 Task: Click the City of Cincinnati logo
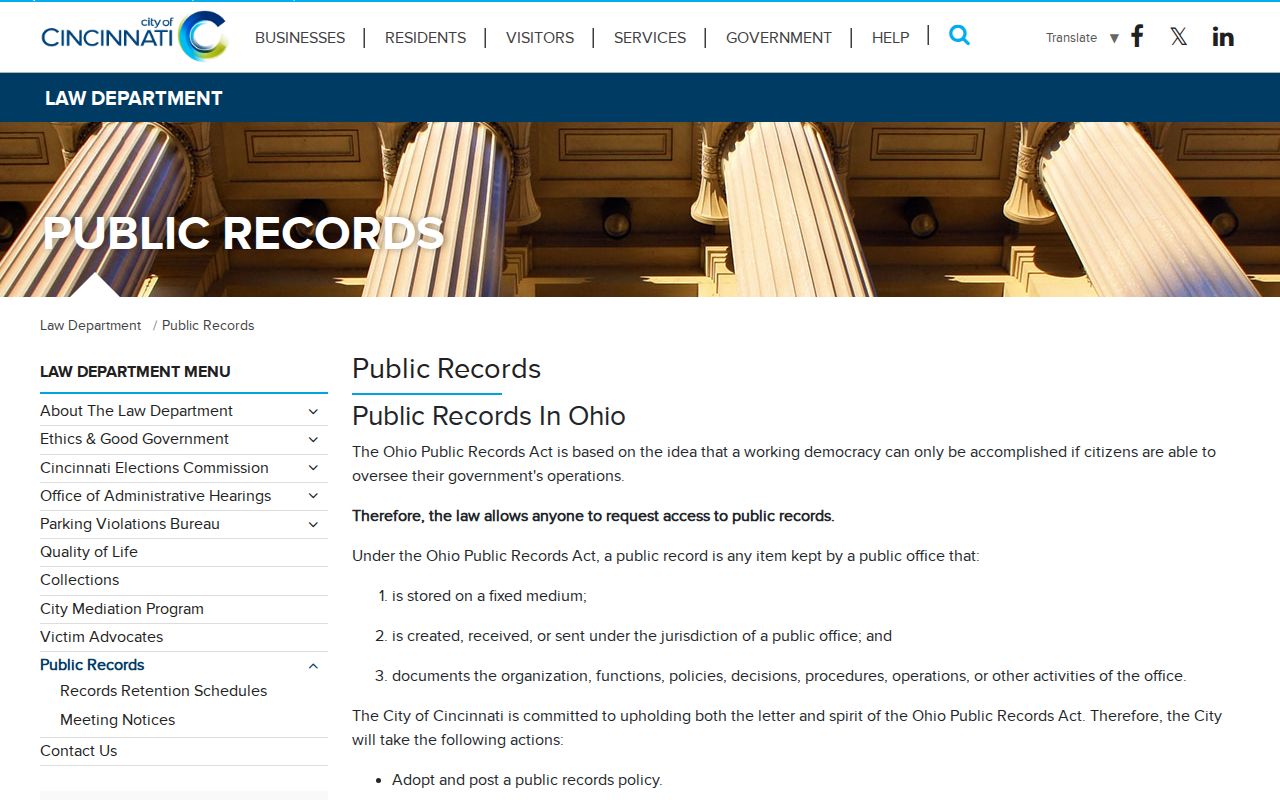134,36
